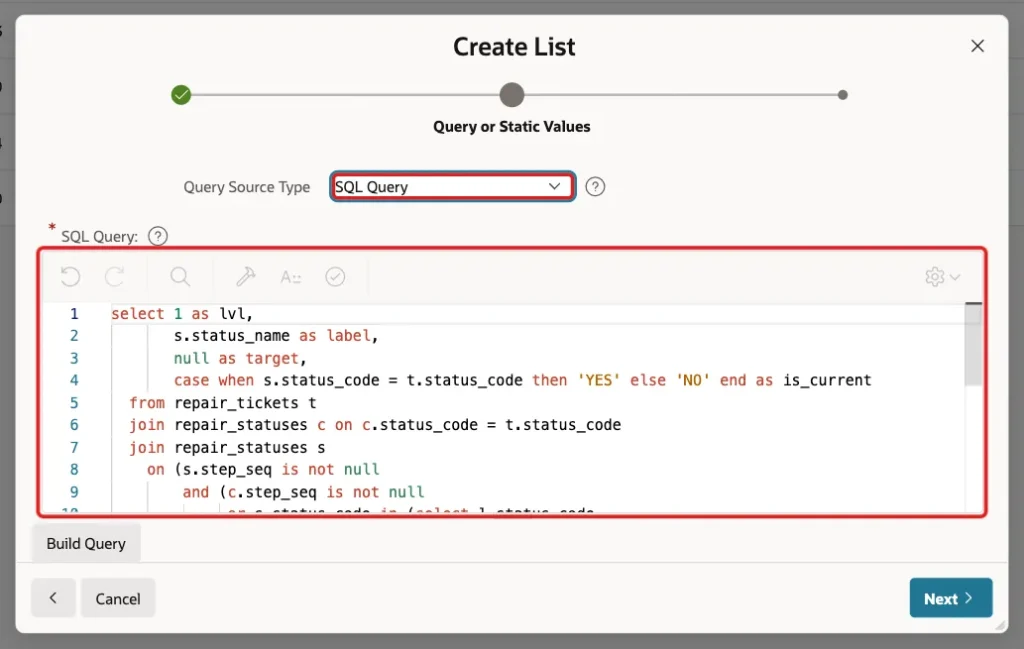Open help for Query Source Type
The image size is (1024, 649).
point(595,187)
